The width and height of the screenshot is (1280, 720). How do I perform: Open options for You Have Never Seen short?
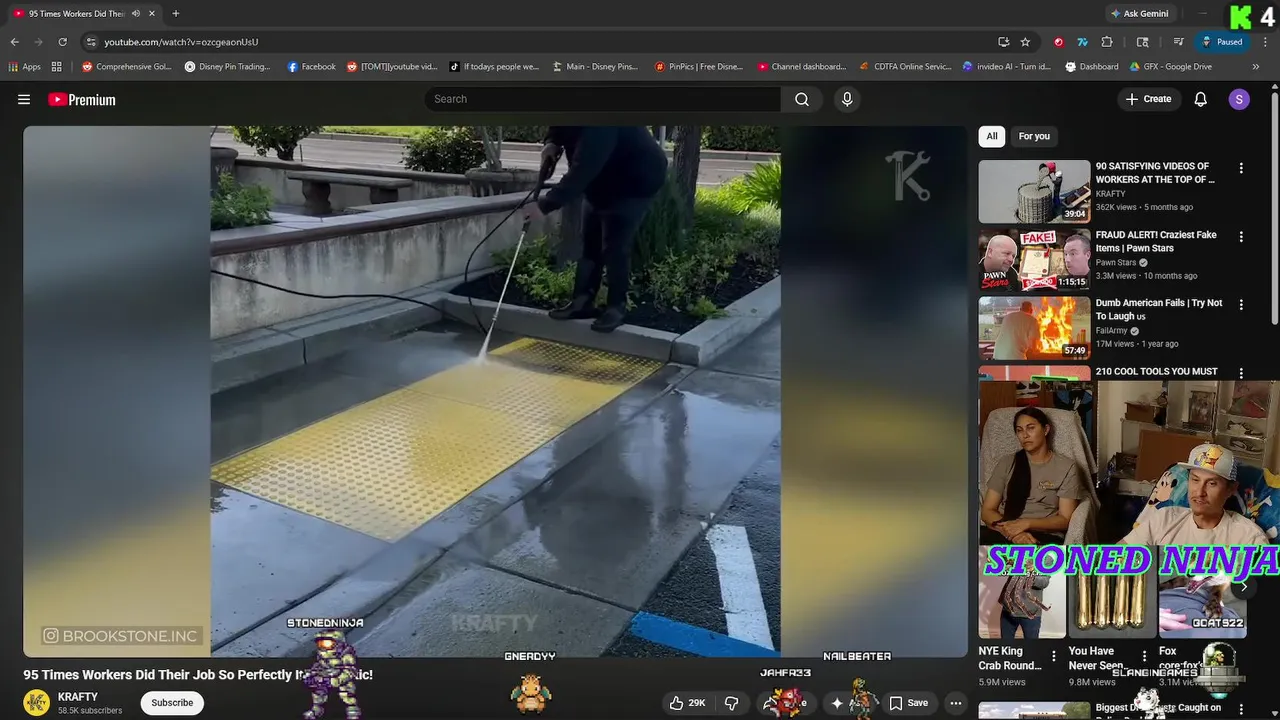(1144, 657)
